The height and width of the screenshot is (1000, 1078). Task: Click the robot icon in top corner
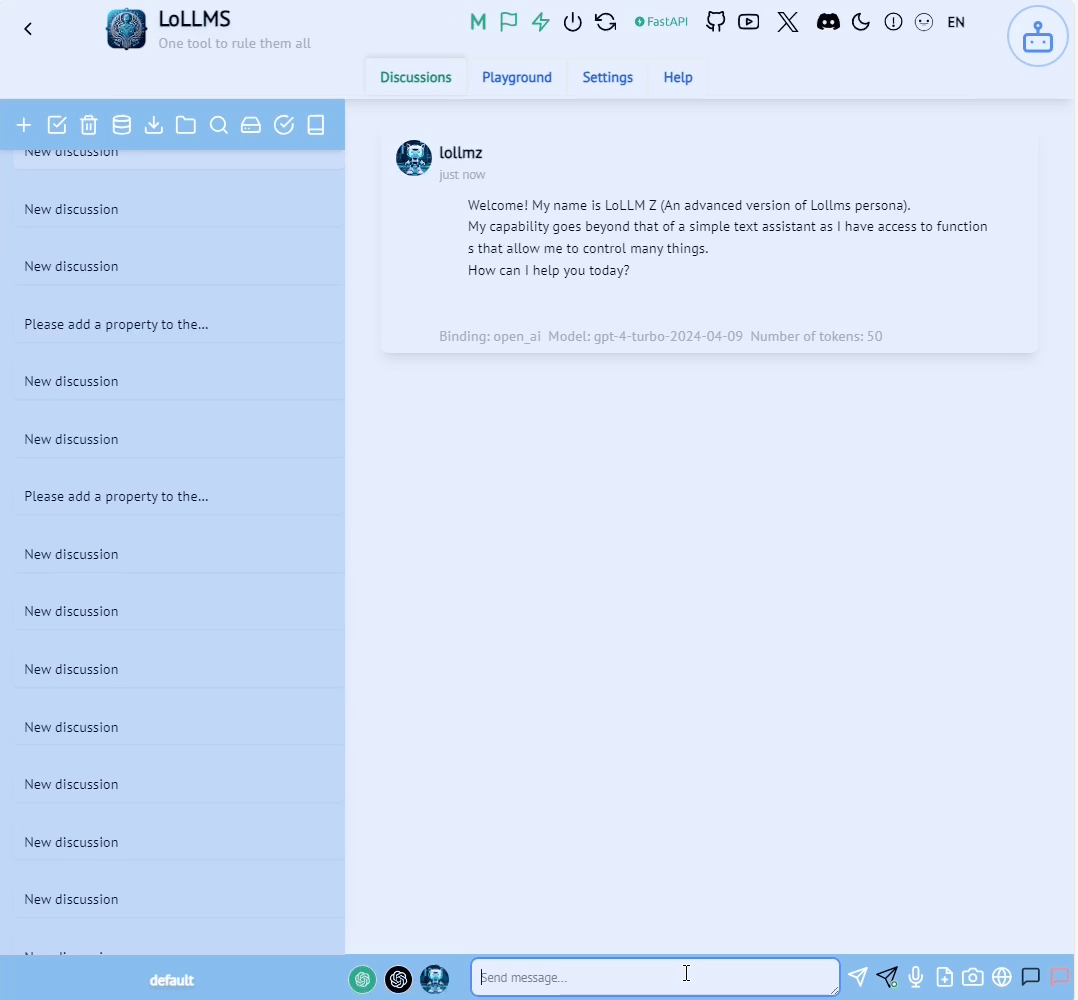point(1037,36)
